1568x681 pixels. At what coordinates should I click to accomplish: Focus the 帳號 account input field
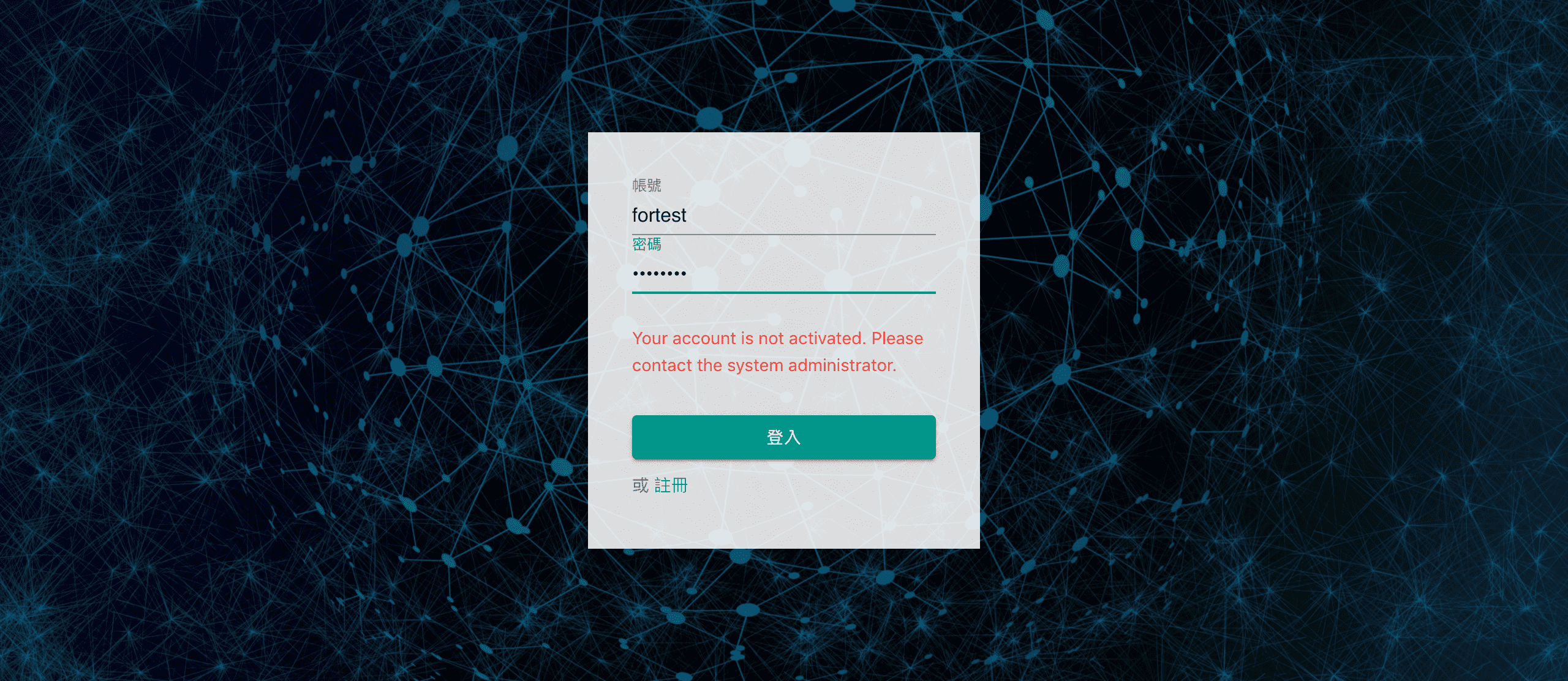pyautogui.click(x=783, y=216)
